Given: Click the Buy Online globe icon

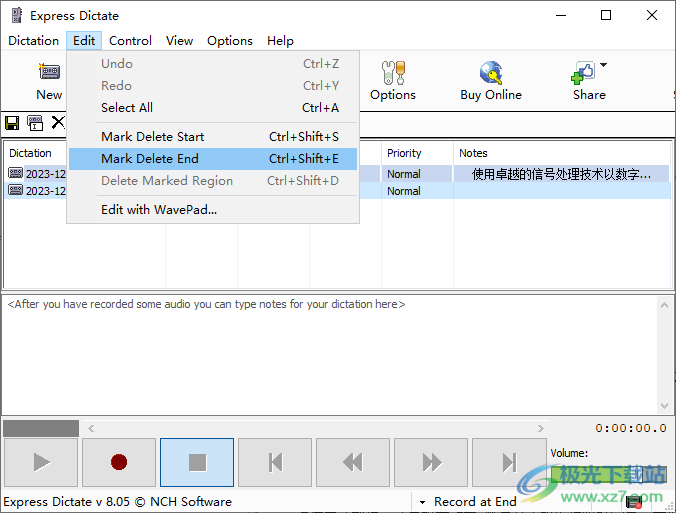Looking at the screenshot, I should pos(491,72).
